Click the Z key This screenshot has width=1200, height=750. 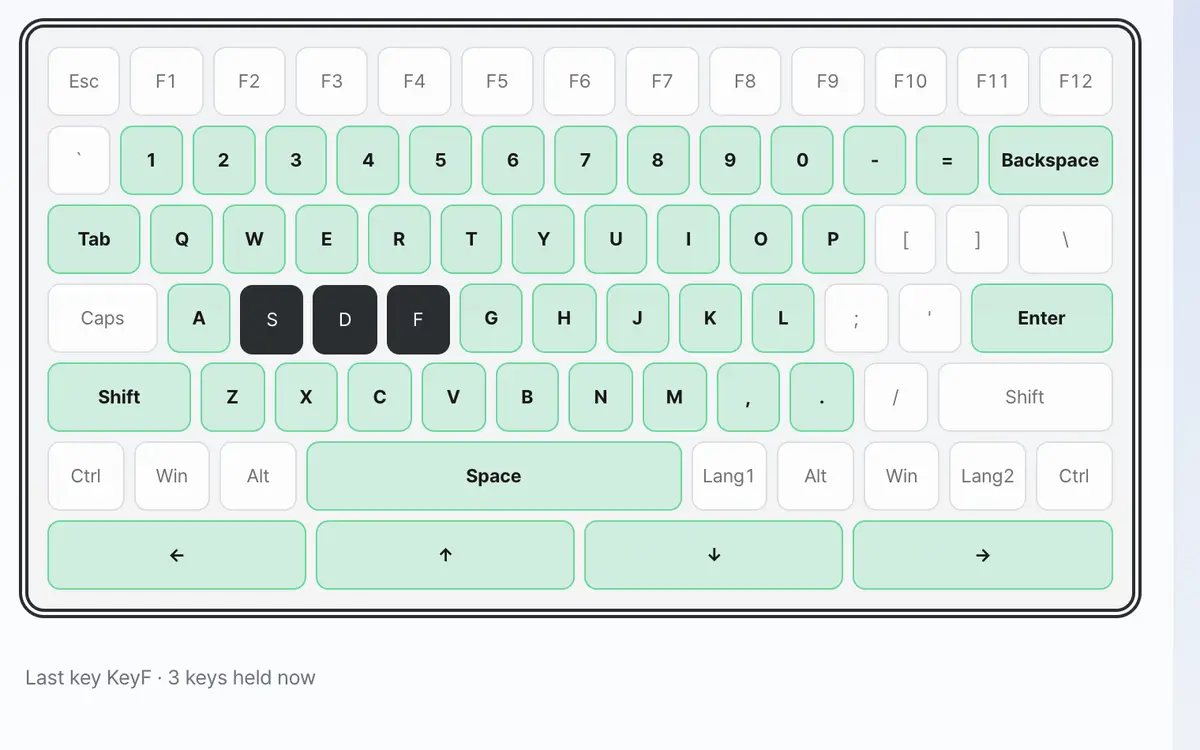233,397
